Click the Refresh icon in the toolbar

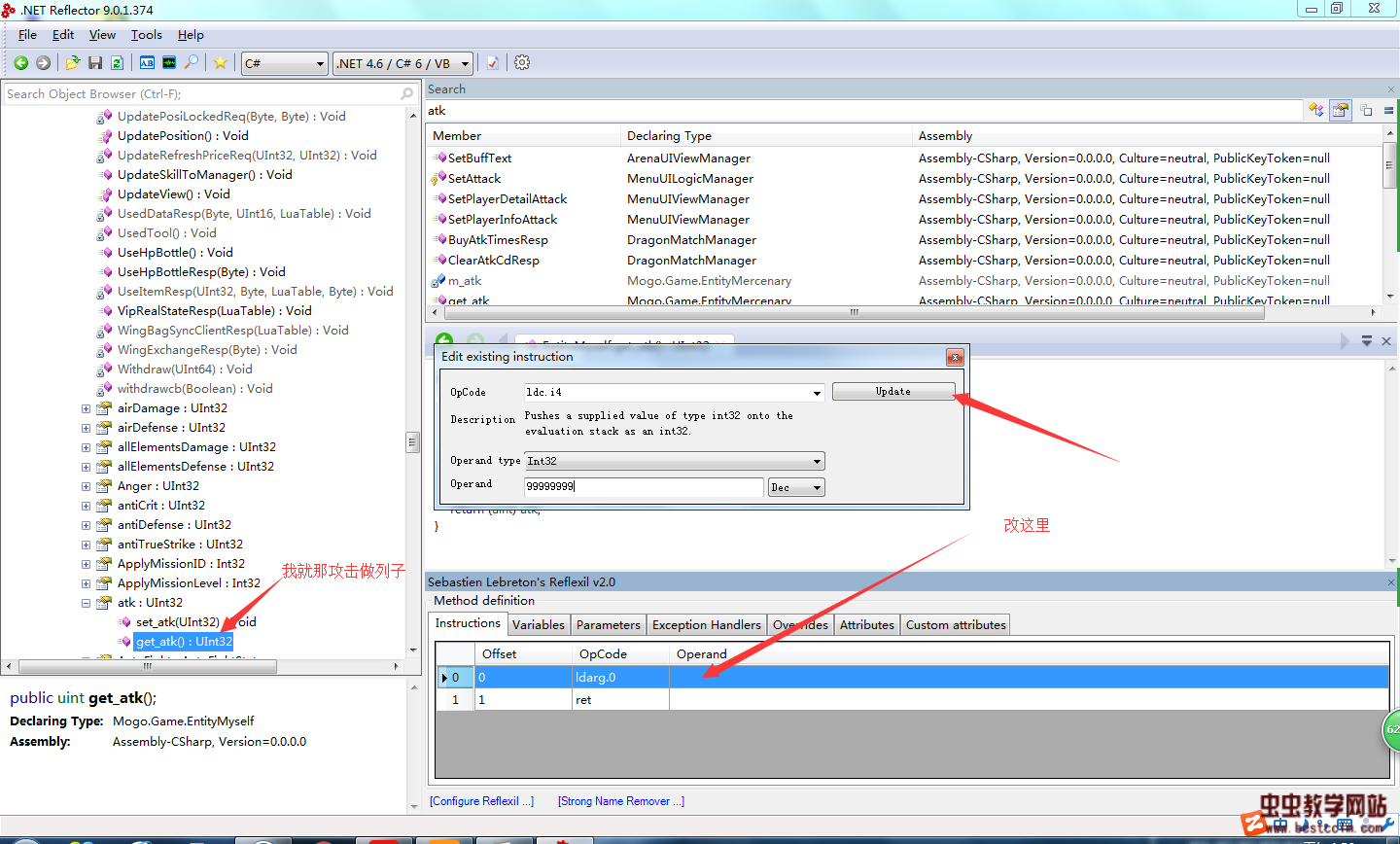tap(117, 63)
